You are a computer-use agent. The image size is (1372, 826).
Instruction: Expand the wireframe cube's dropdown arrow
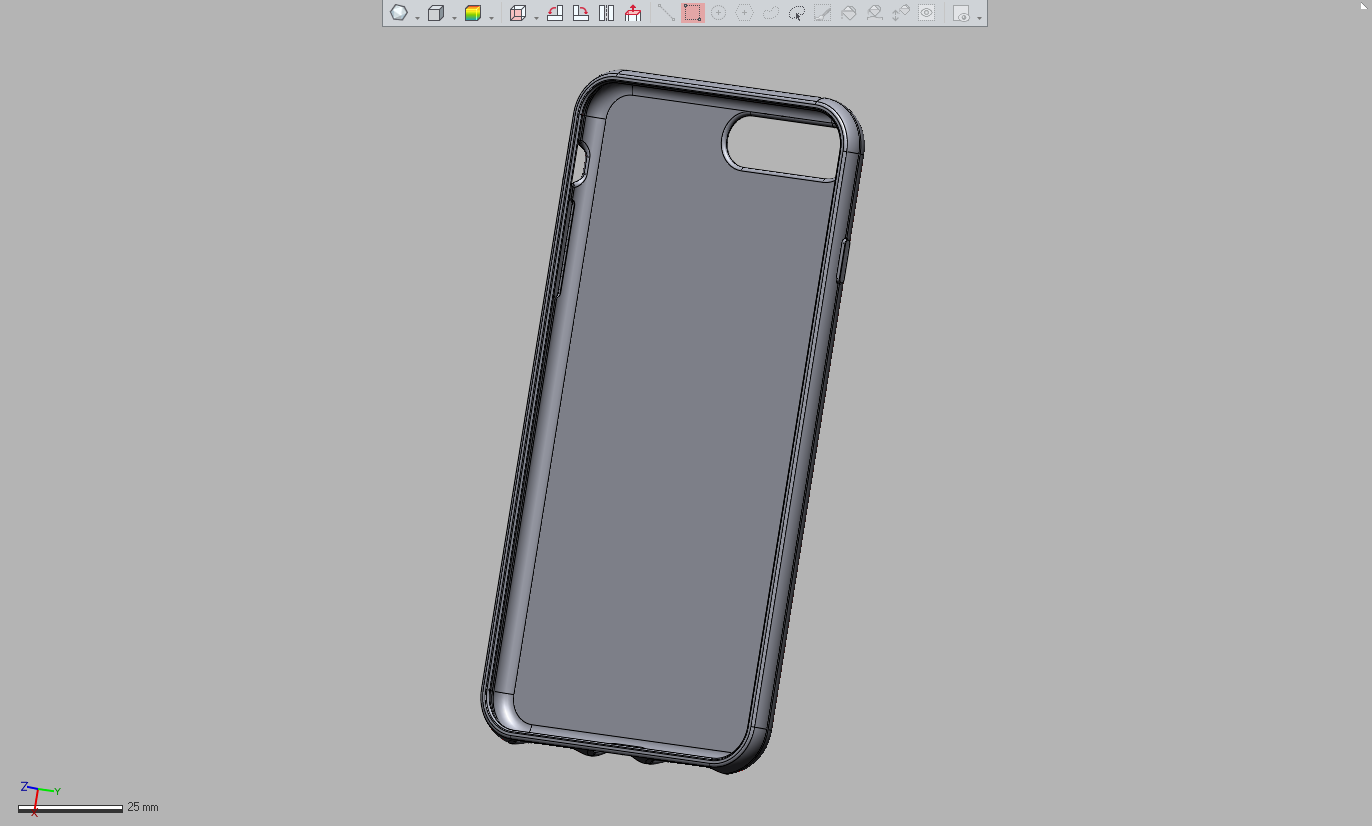(536, 17)
